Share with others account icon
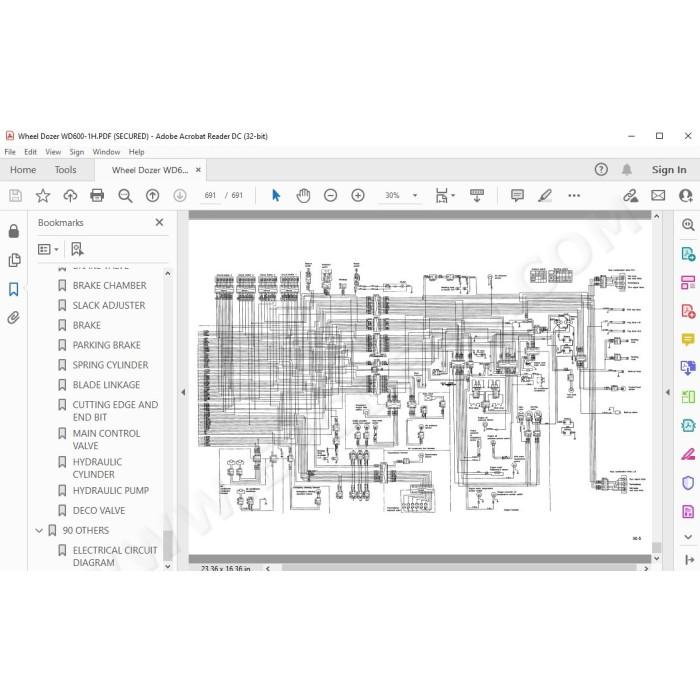This screenshot has height=700, width=700. point(685,196)
